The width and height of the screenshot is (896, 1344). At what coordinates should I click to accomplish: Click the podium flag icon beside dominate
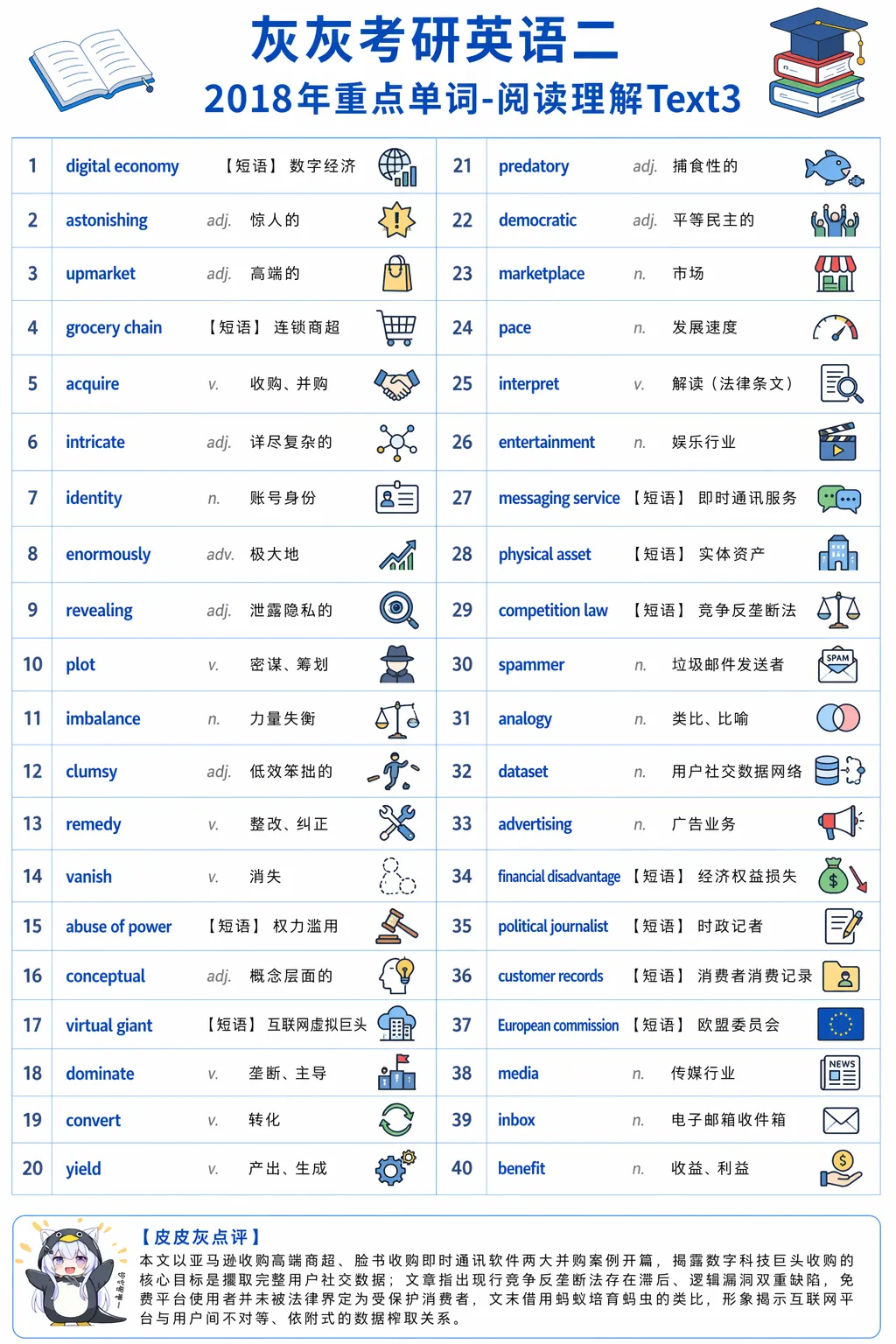pos(397,1072)
